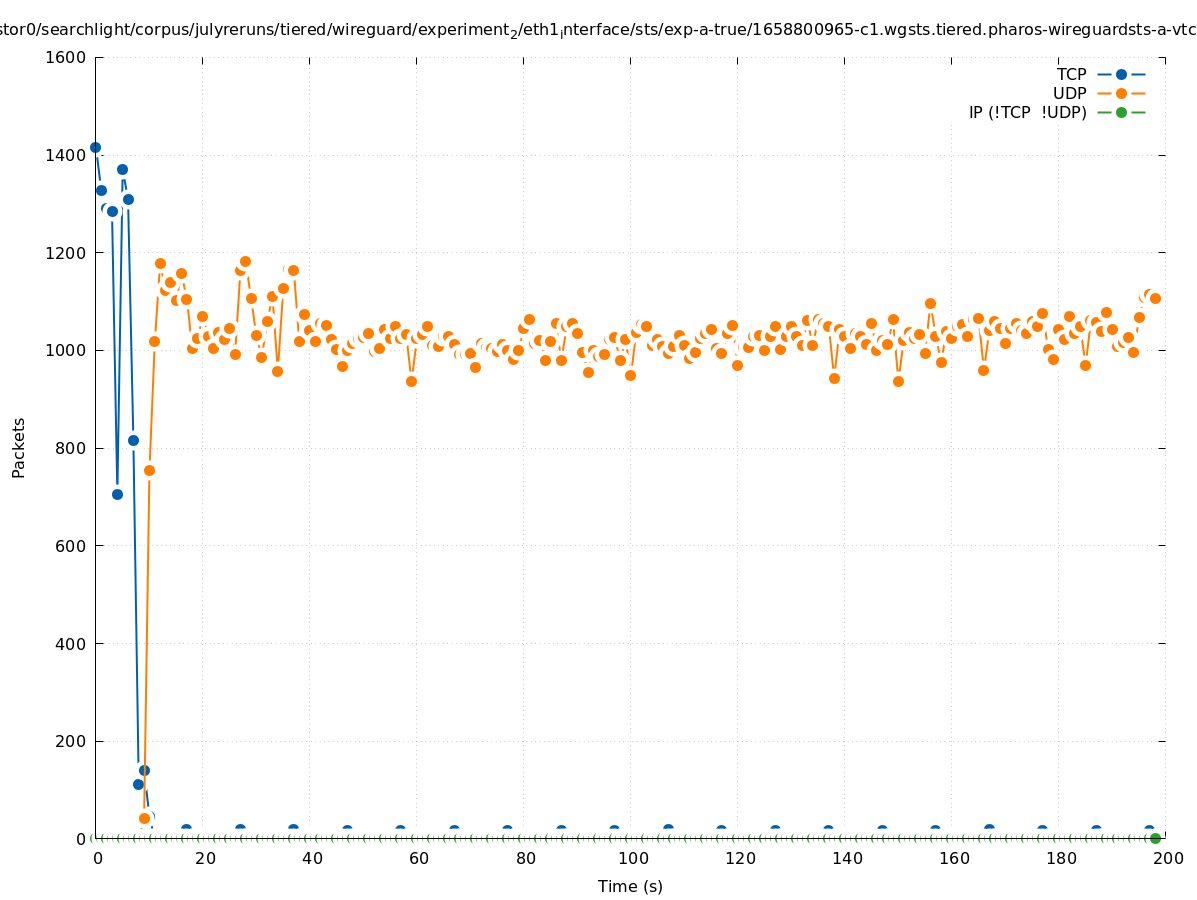Click the first TCP data point near 1400
Screen dimensions: 1197x900
coord(95,147)
